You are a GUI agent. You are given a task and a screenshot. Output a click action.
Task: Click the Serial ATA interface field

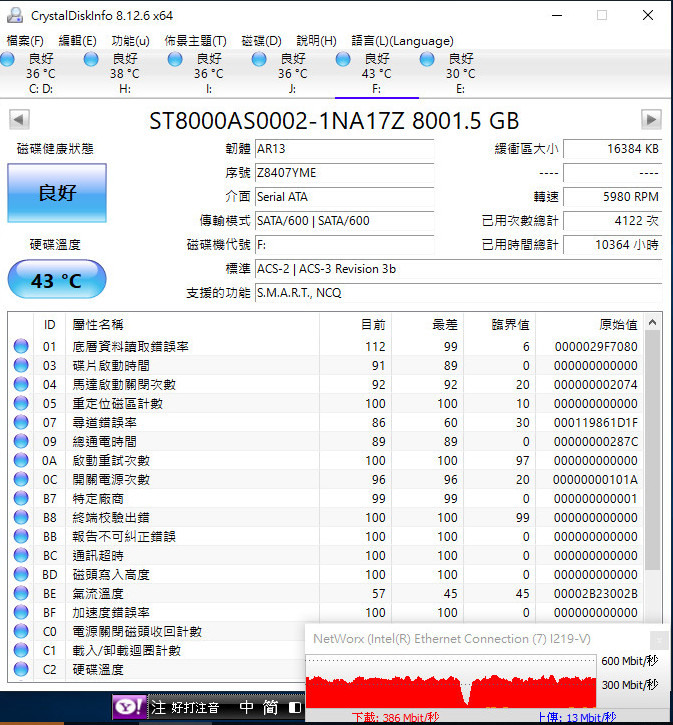[344, 197]
